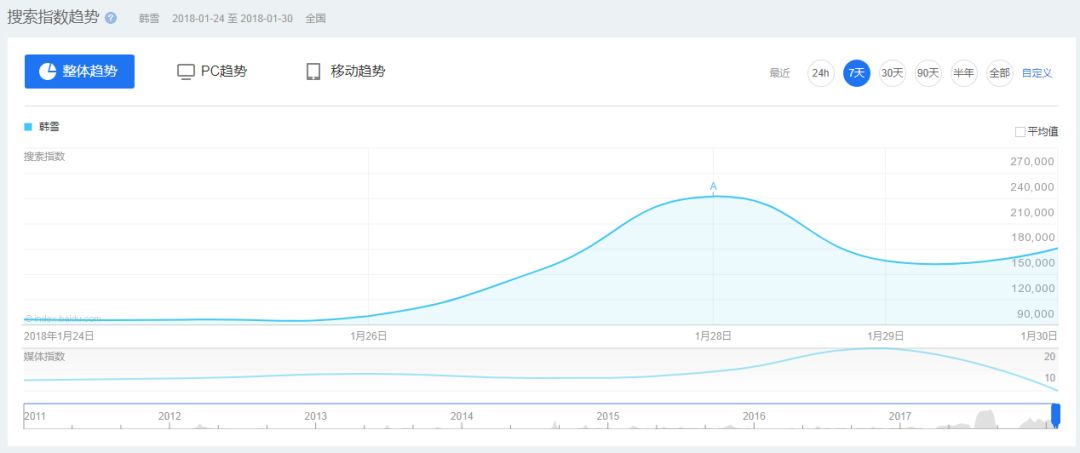Click the 2017 label on timeline
The image size is (1080, 453).
click(900, 416)
